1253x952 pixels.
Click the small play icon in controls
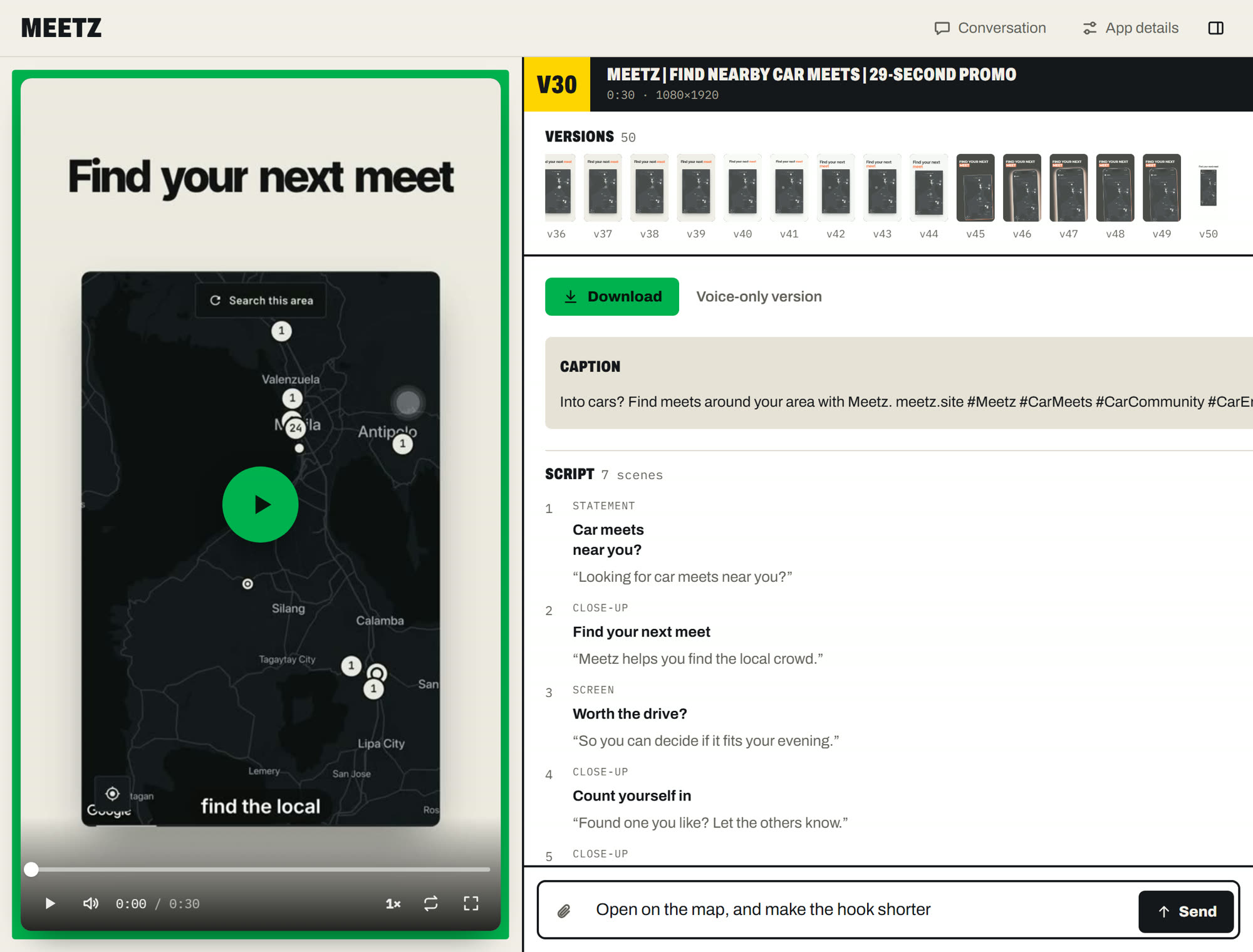50,903
